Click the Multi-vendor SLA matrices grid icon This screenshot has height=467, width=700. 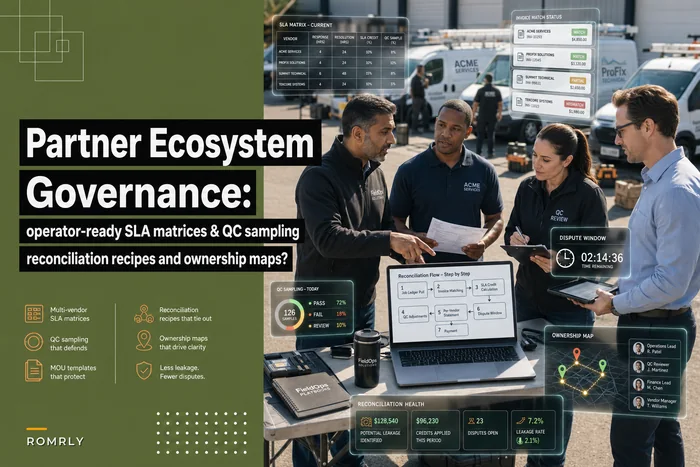click(34, 314)
